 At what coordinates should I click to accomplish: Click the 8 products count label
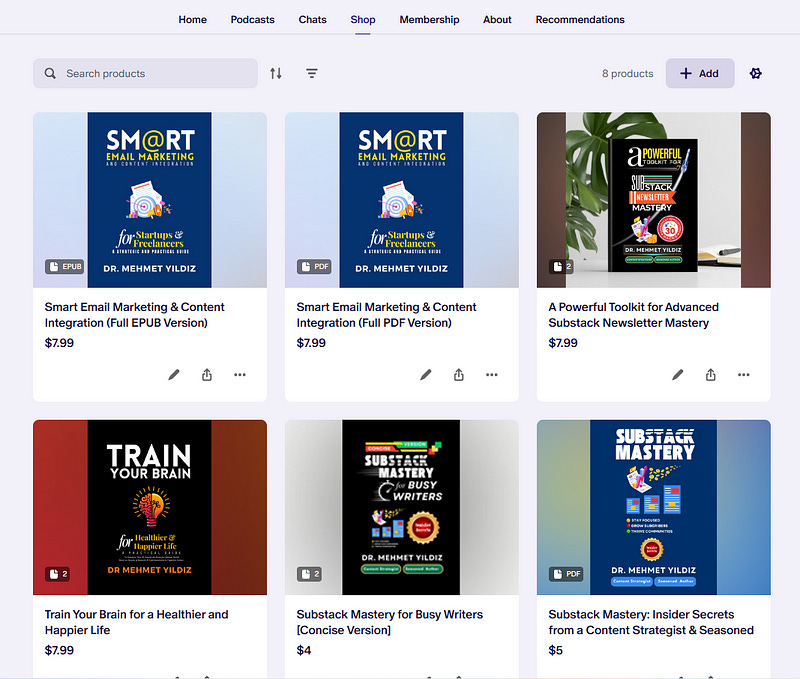point(628,73)
